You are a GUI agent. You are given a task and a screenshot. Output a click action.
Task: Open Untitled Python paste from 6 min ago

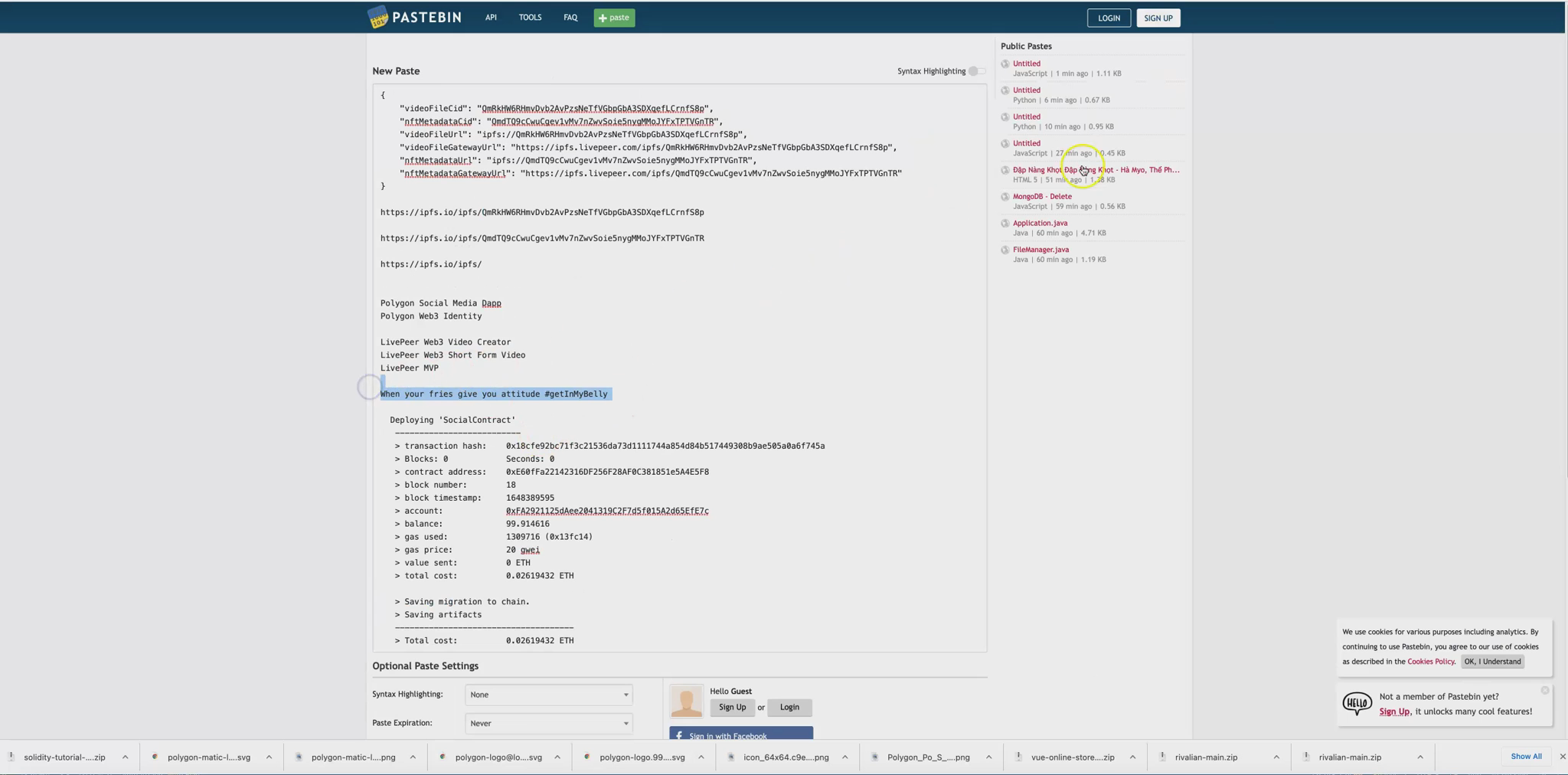pyautogui.click(x=1027, y=90)
